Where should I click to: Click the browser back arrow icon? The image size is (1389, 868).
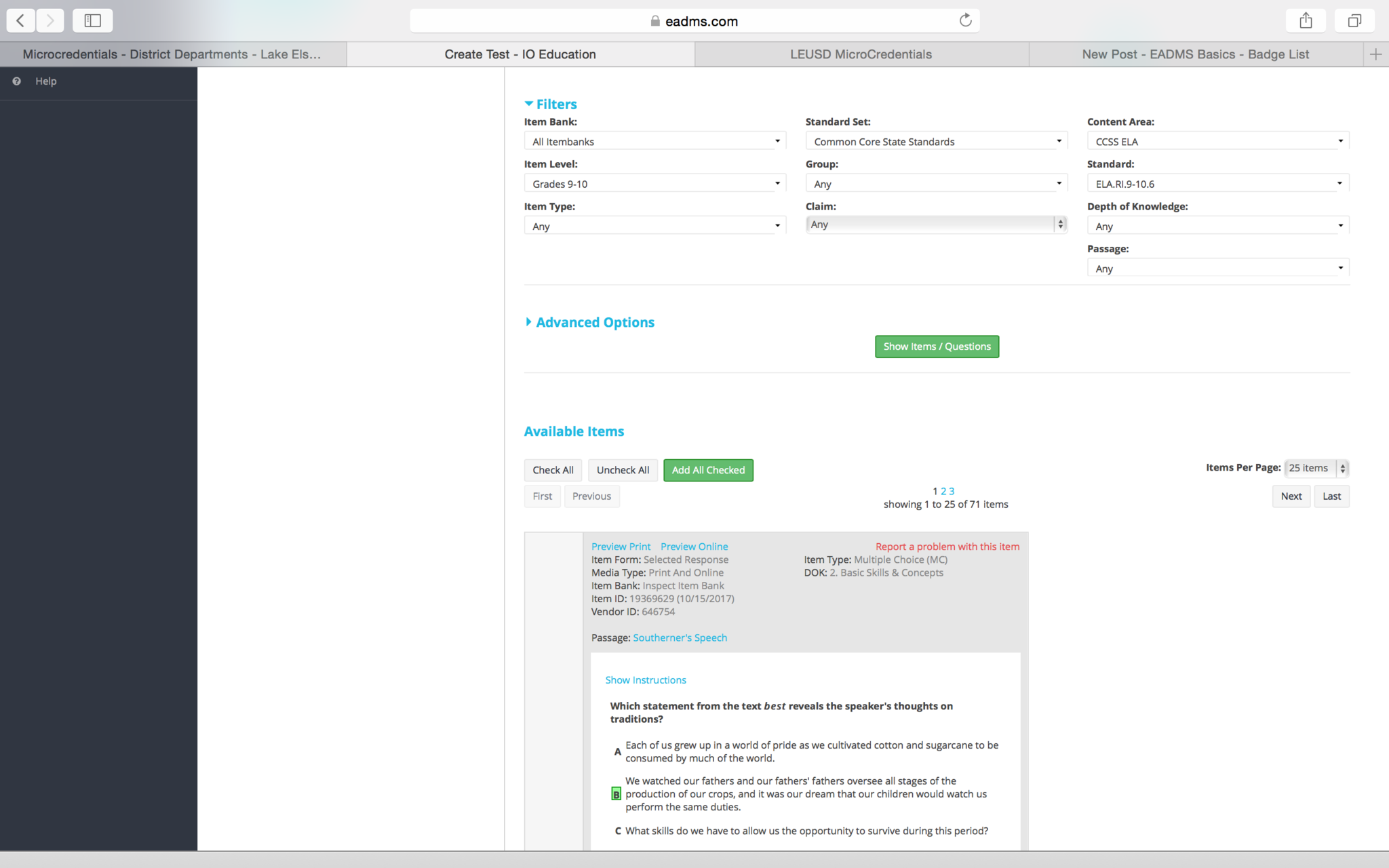(x=21, y=20)
